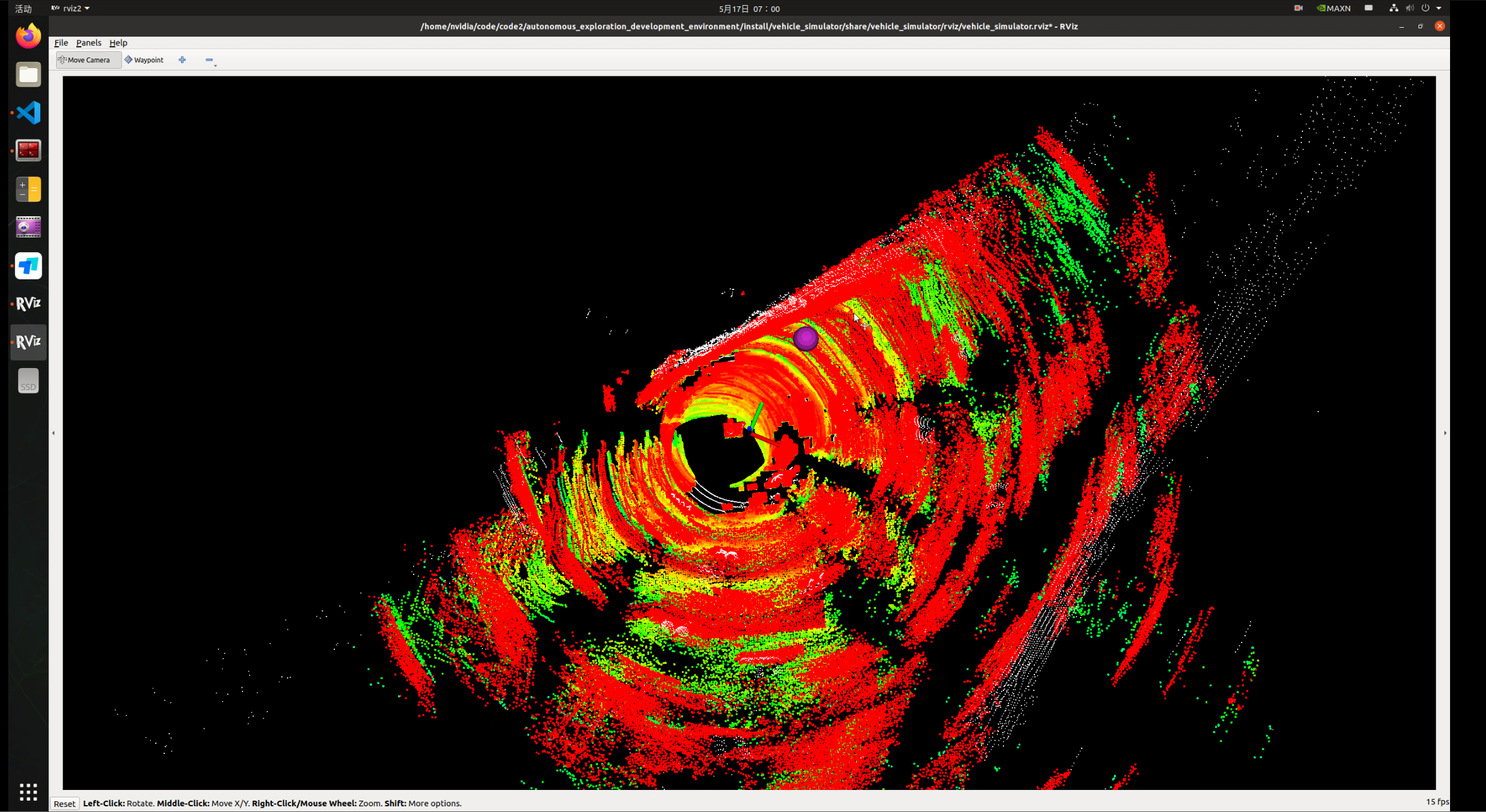Open the Help menu
Image resolution: width=1486 pixels, height=812 pixels.
coord(118,43)
